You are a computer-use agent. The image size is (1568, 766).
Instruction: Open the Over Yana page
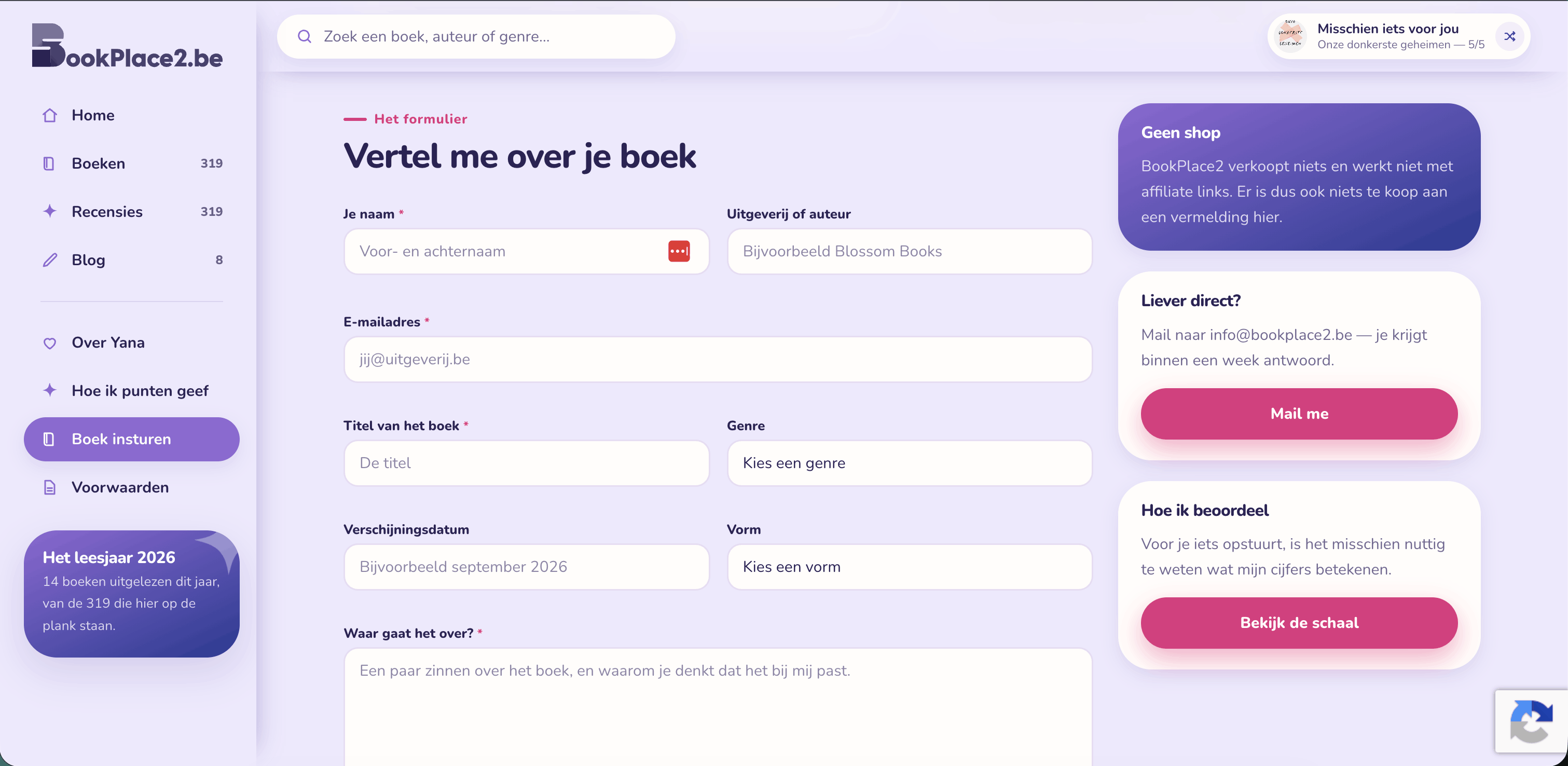[131, 343]
